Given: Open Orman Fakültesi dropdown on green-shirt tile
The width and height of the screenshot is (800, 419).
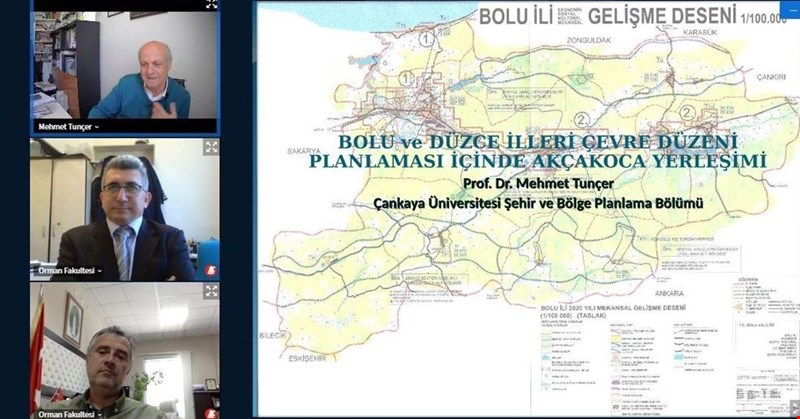Looking at the screenshot, I should tap(70, 414).
